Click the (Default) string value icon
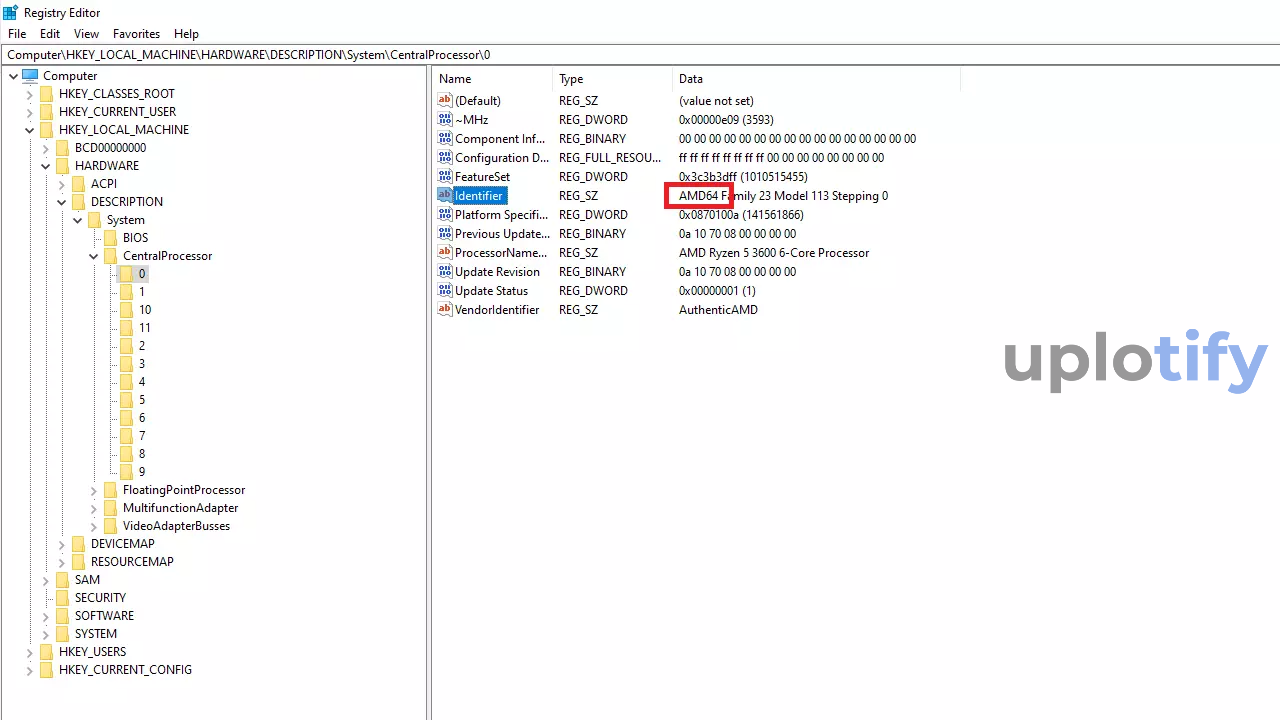 445,100
